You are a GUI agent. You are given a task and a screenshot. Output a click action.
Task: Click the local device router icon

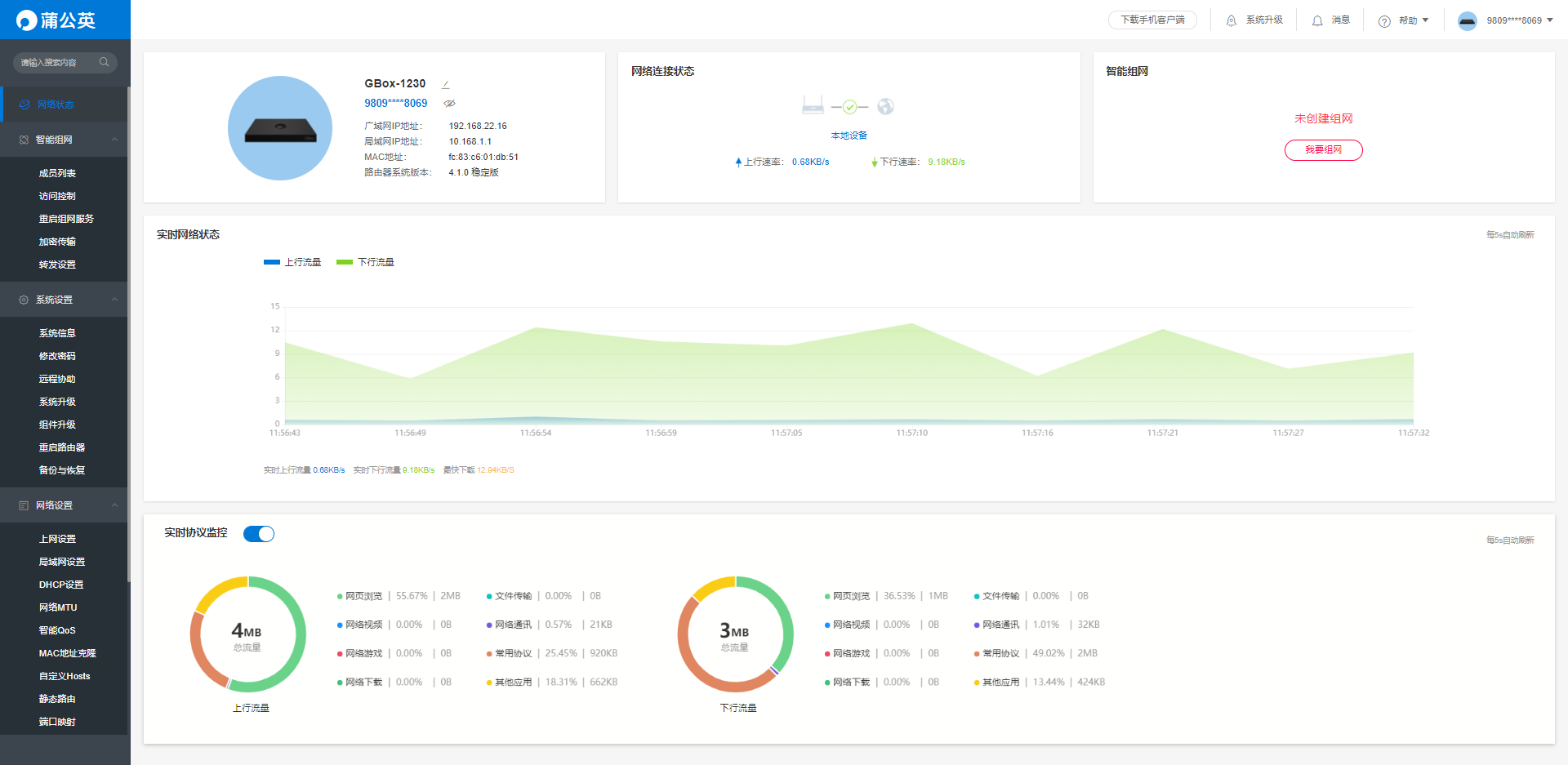click(x=813, y=105)
